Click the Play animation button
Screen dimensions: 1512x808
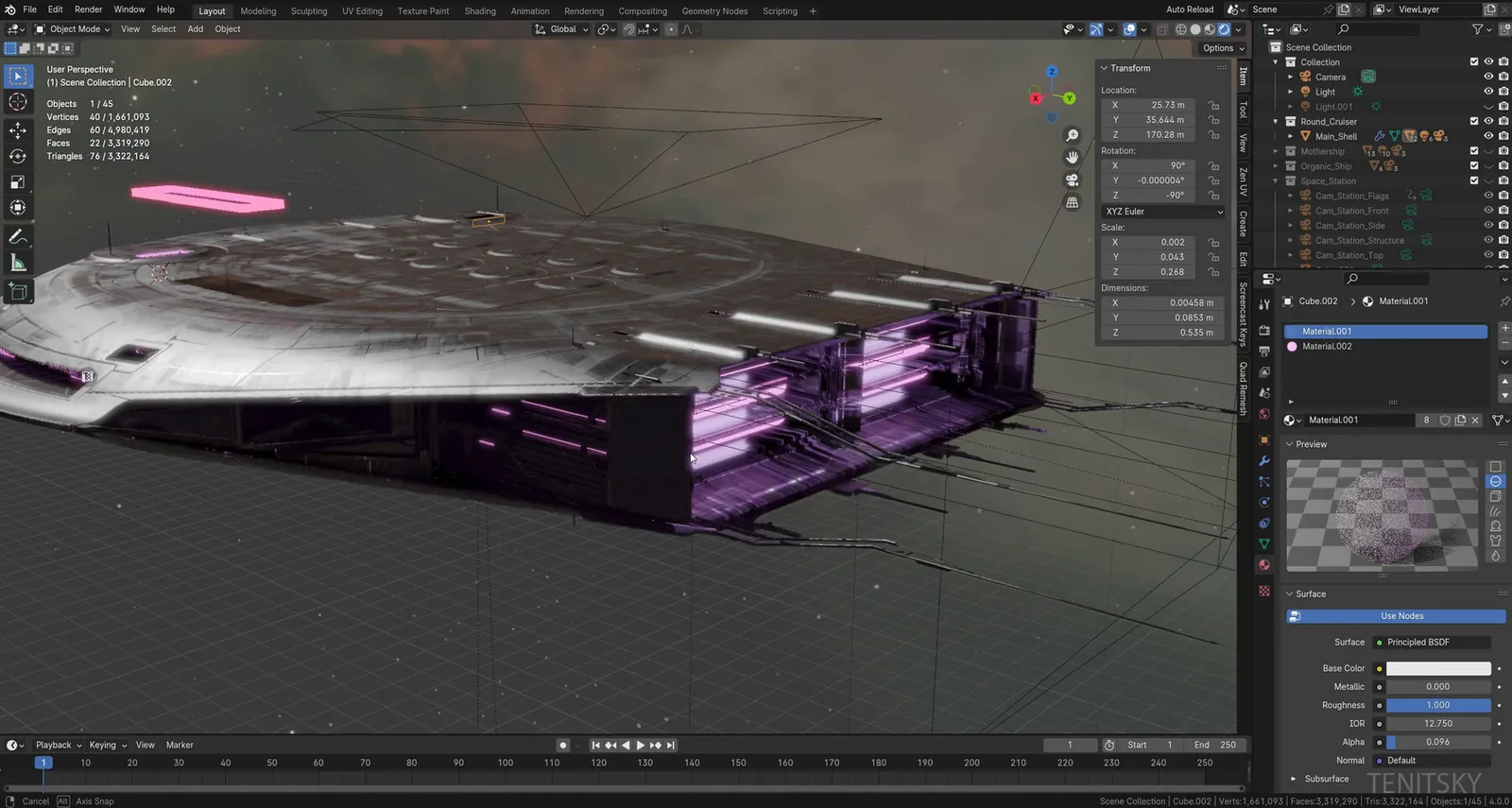pos(640,746)
